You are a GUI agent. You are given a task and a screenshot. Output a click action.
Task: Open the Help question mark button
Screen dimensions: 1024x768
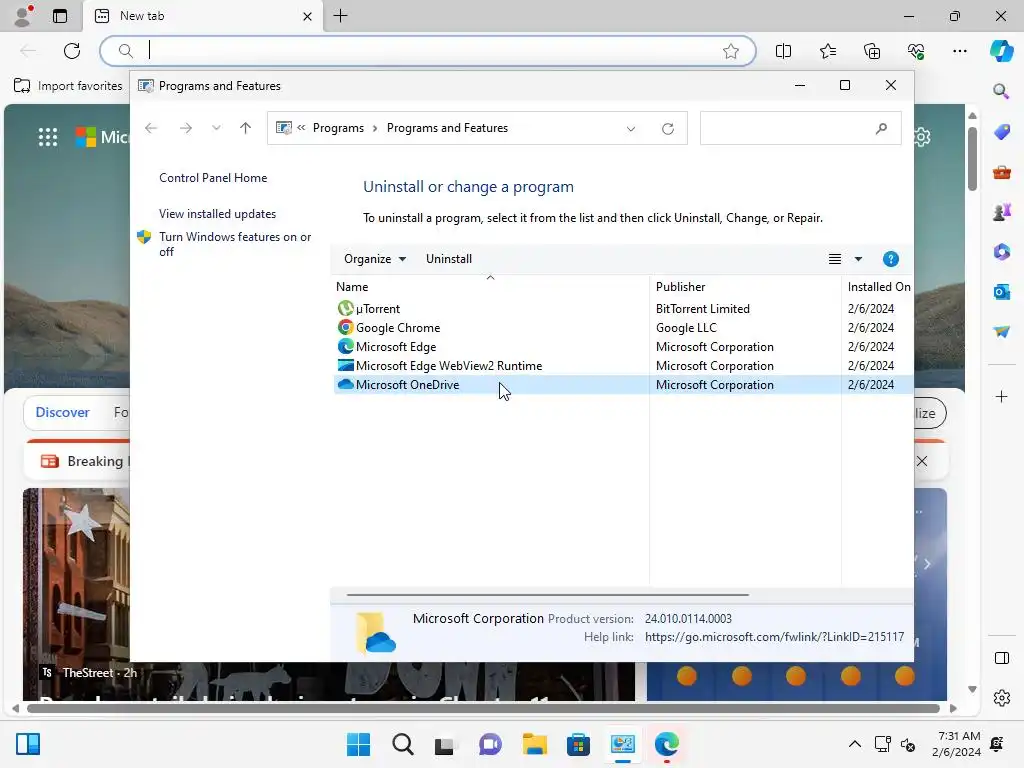[x=890, y=259]
